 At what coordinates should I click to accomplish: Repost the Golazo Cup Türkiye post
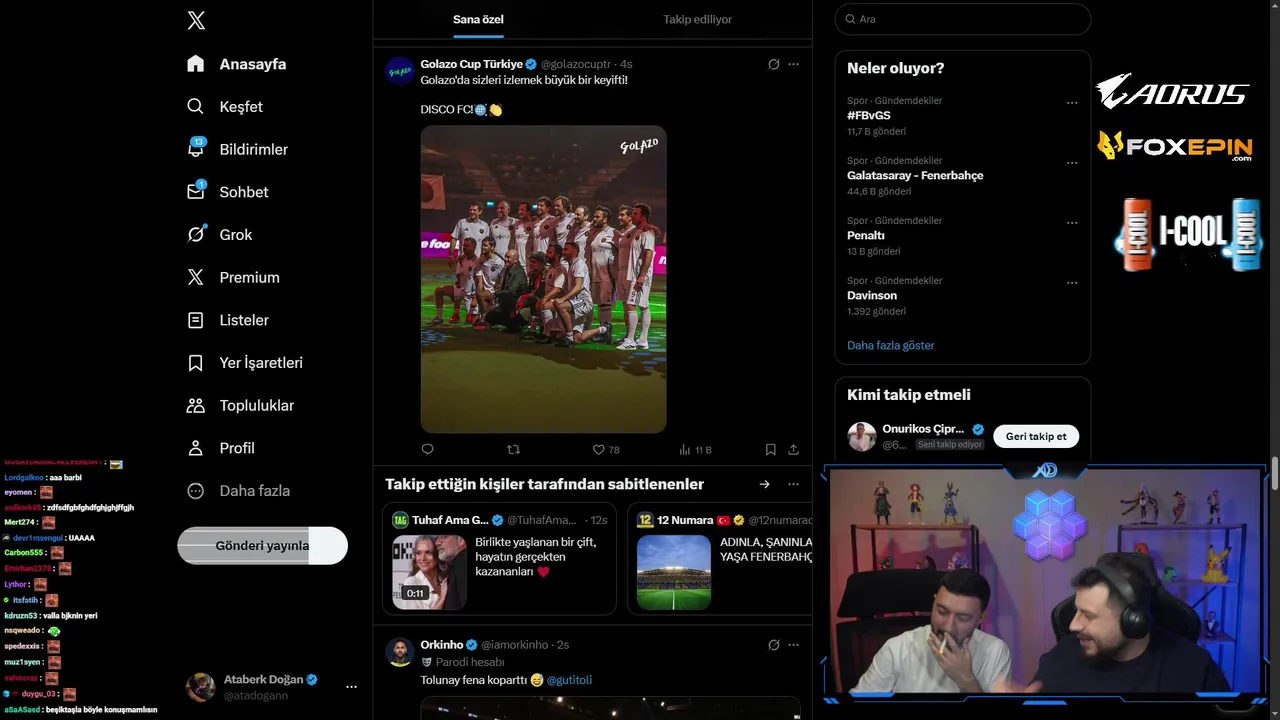click(514, 450)
